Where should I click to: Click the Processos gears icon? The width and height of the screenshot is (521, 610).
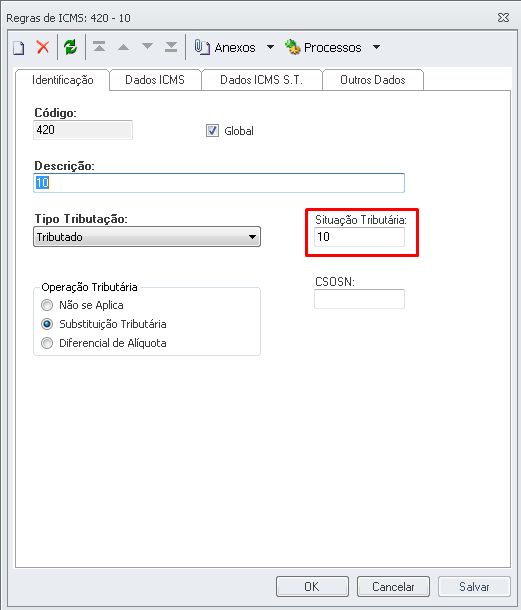pos(293,47)
